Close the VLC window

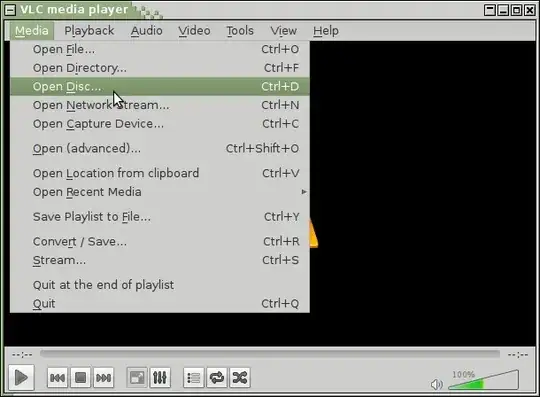[x=530, y=10]
